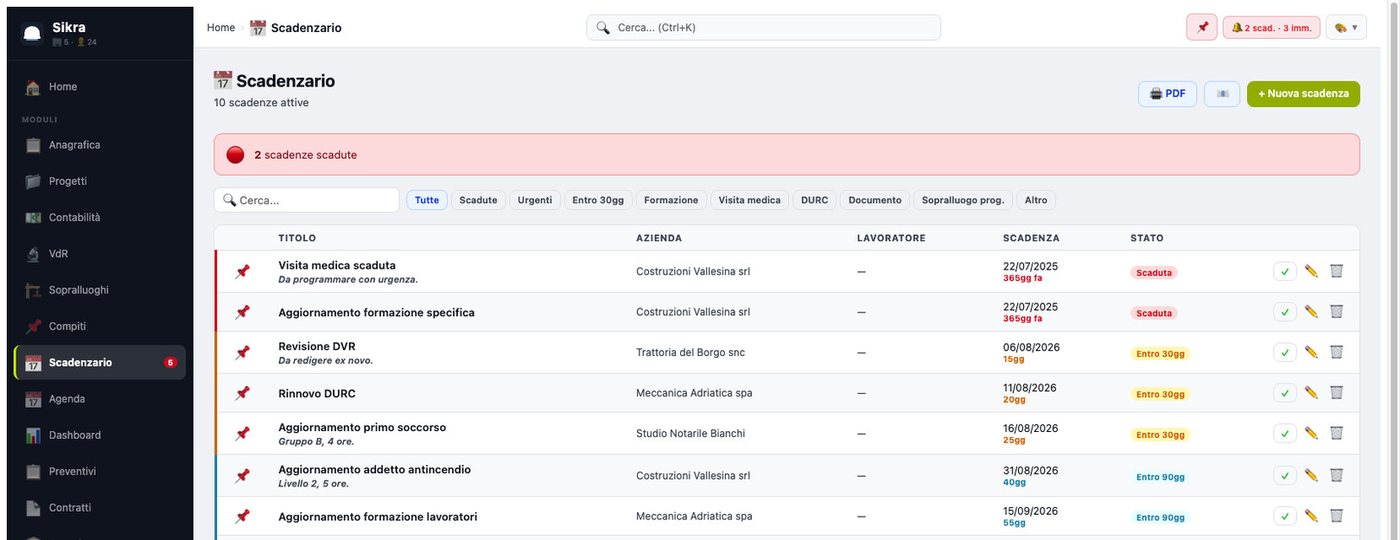
Task: Select the Scadute filter tab
Action: 478,200
